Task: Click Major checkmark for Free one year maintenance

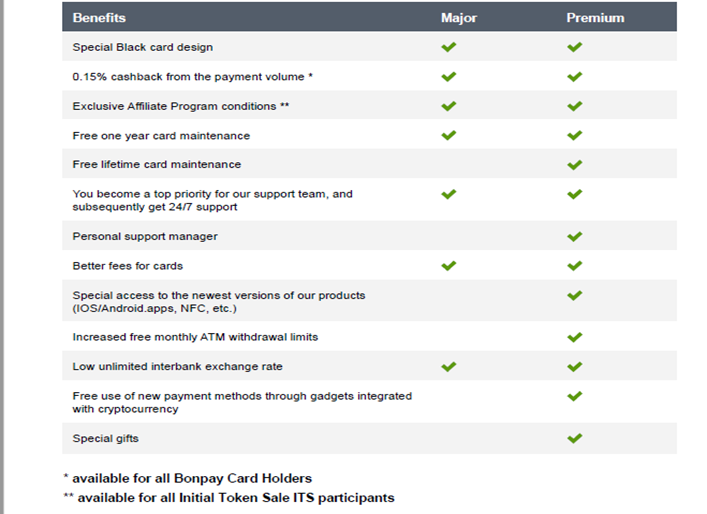Action: click(449, 135)
